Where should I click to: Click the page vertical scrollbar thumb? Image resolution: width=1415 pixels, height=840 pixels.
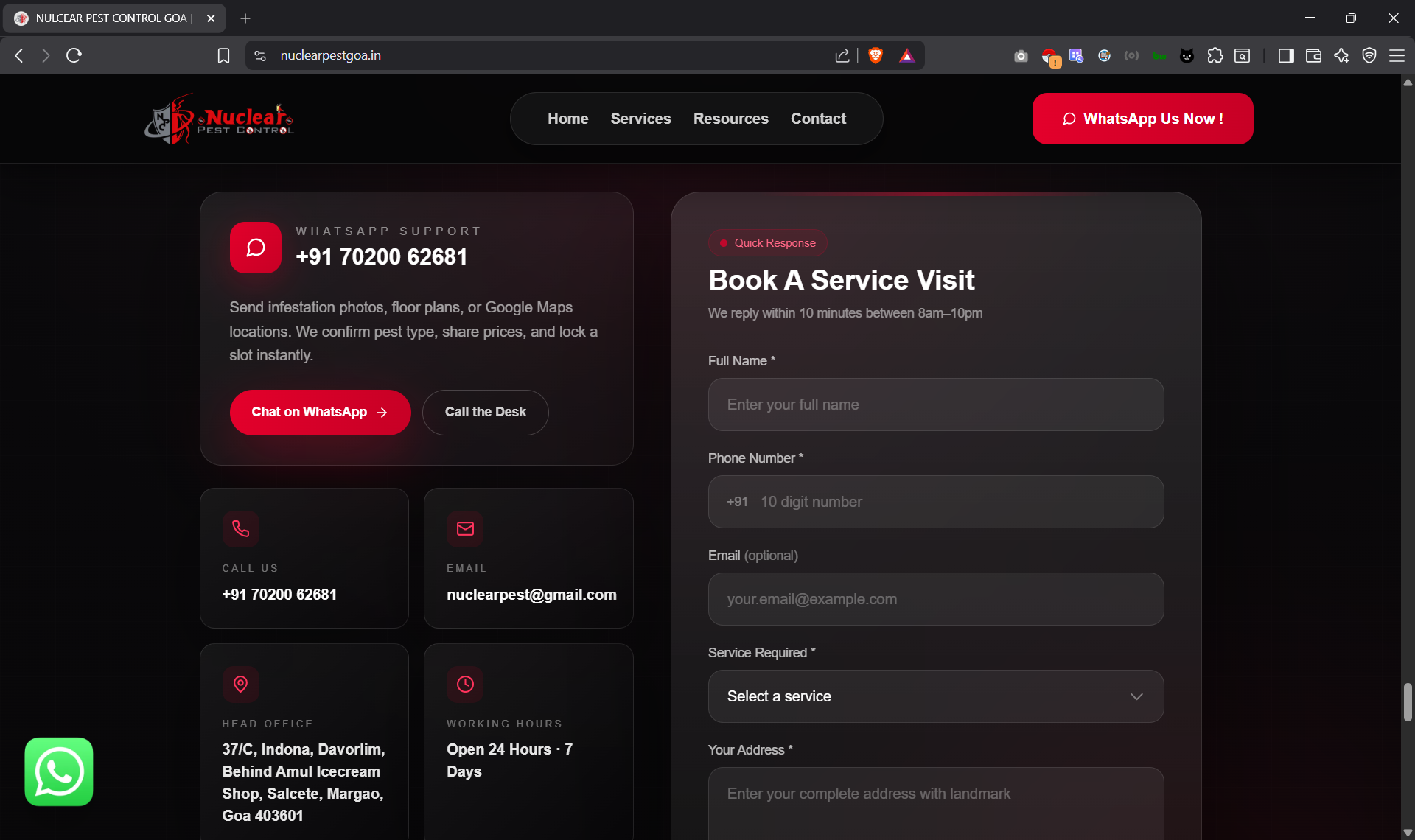[x=1408, y=702]
